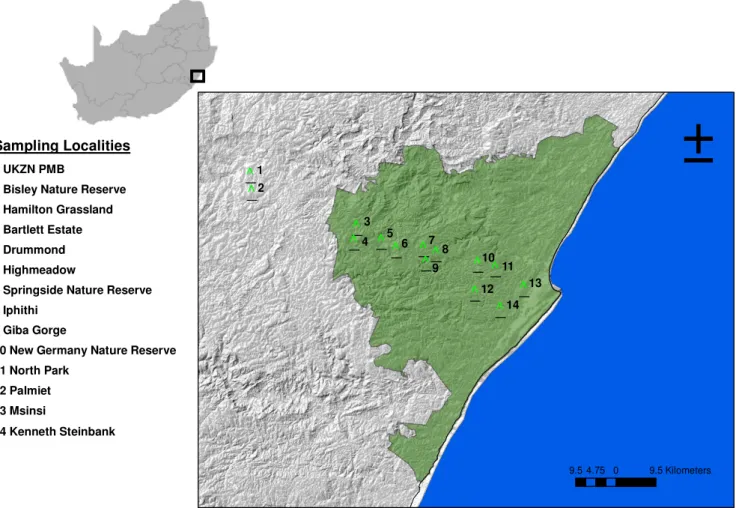The image size is (736, 508).
Task: Click the green marker for site 6
Action: (396, 246)
